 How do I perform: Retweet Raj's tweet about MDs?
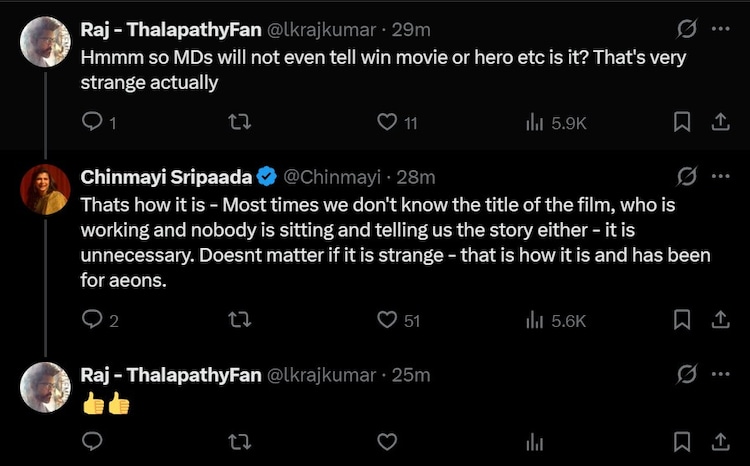point(239,122)
